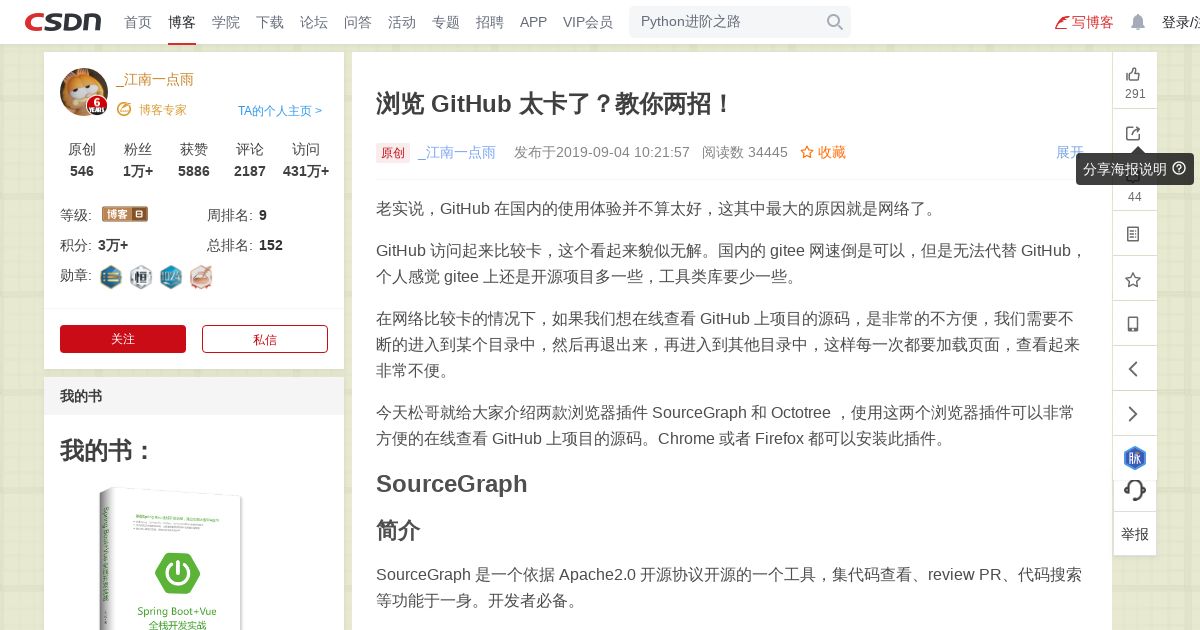
Task: Click the headset customer service icon
Action: 1135,490
